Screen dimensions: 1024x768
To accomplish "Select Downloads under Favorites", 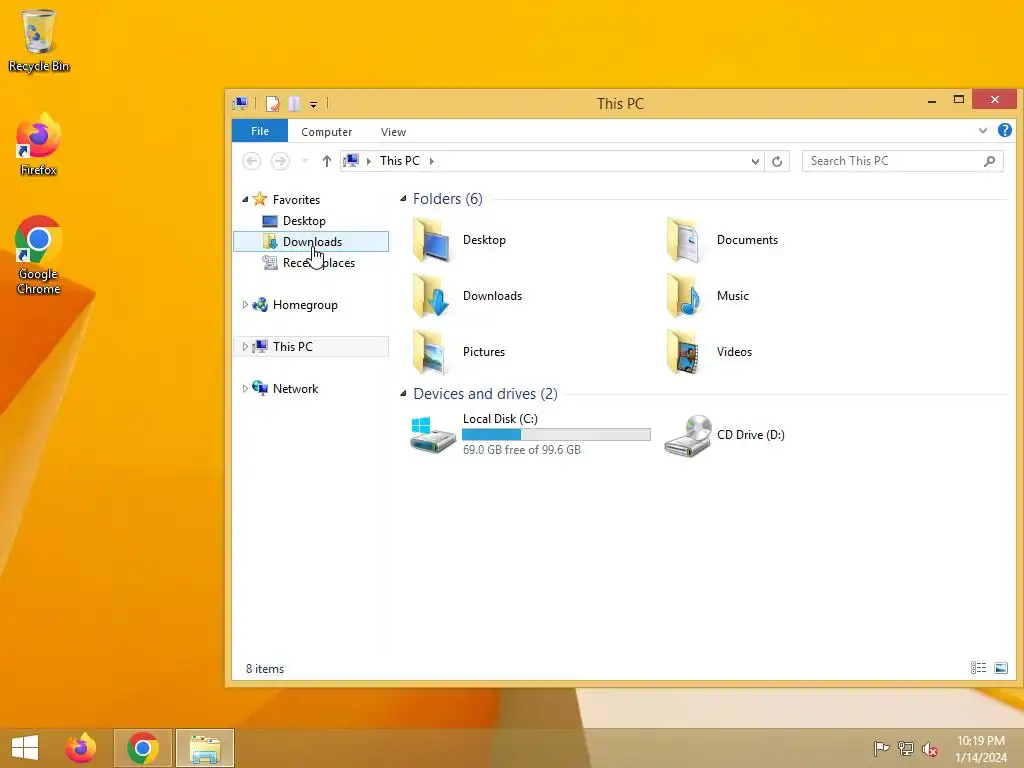I will click(311, 242).
